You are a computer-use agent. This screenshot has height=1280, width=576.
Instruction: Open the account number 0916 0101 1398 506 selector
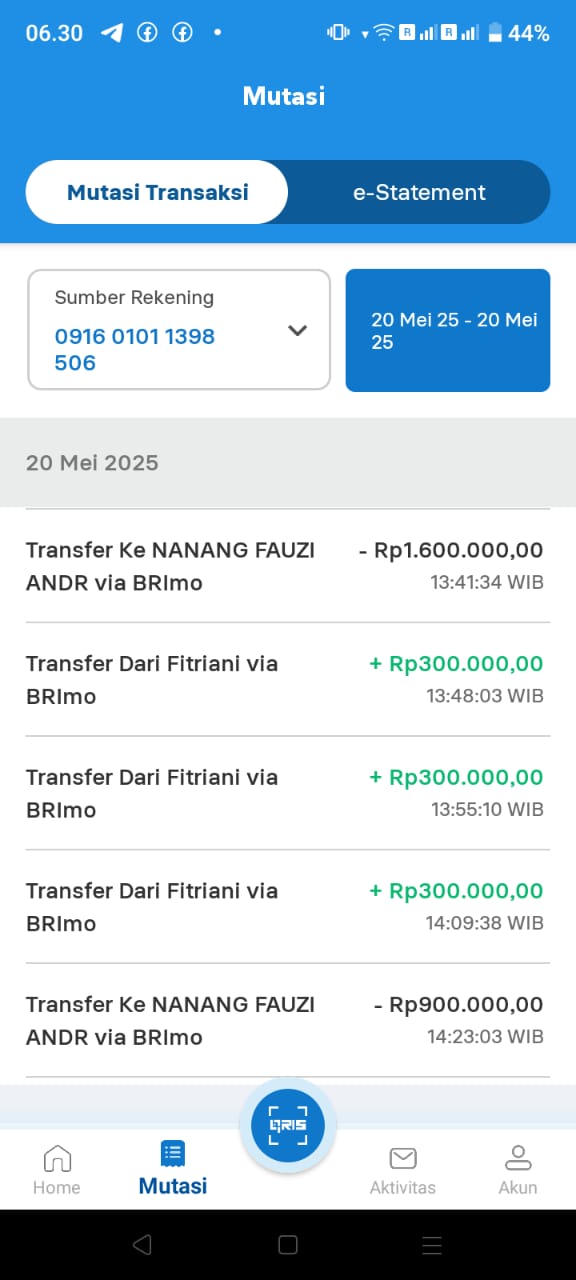tap(179, 329)
